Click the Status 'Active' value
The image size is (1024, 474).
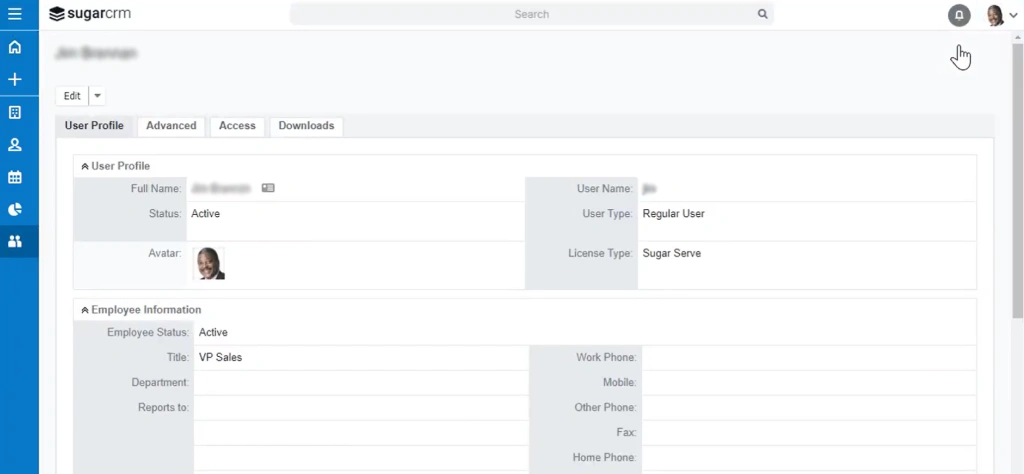tap(205, 213)
